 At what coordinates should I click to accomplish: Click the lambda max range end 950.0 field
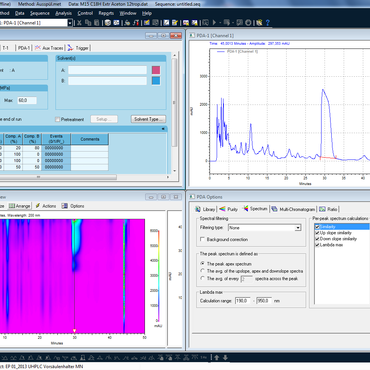tap(264, 301)
